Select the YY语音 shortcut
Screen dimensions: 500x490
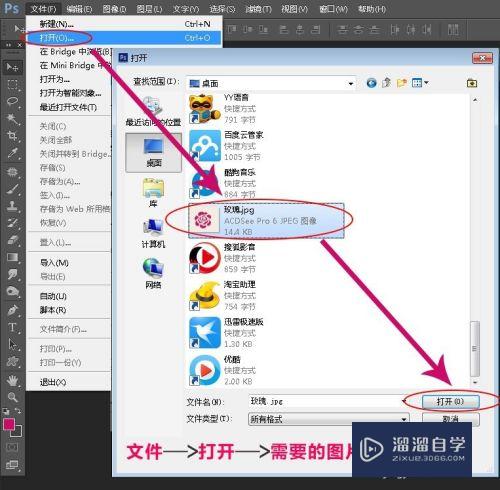tap(223, 108)
